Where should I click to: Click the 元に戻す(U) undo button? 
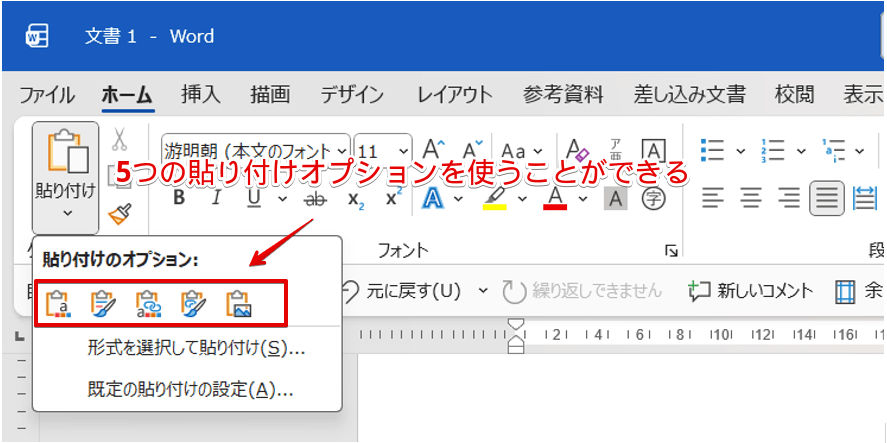[x=401, y=291]
